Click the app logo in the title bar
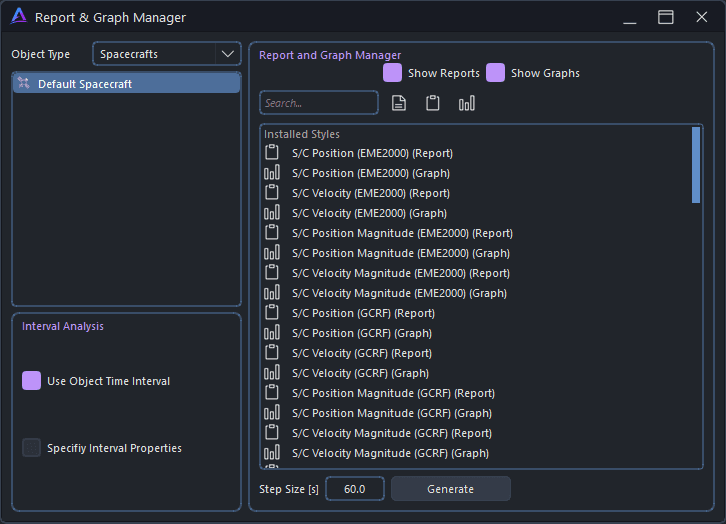The width and height of the screenshot is (726, 524). [19, 17]
